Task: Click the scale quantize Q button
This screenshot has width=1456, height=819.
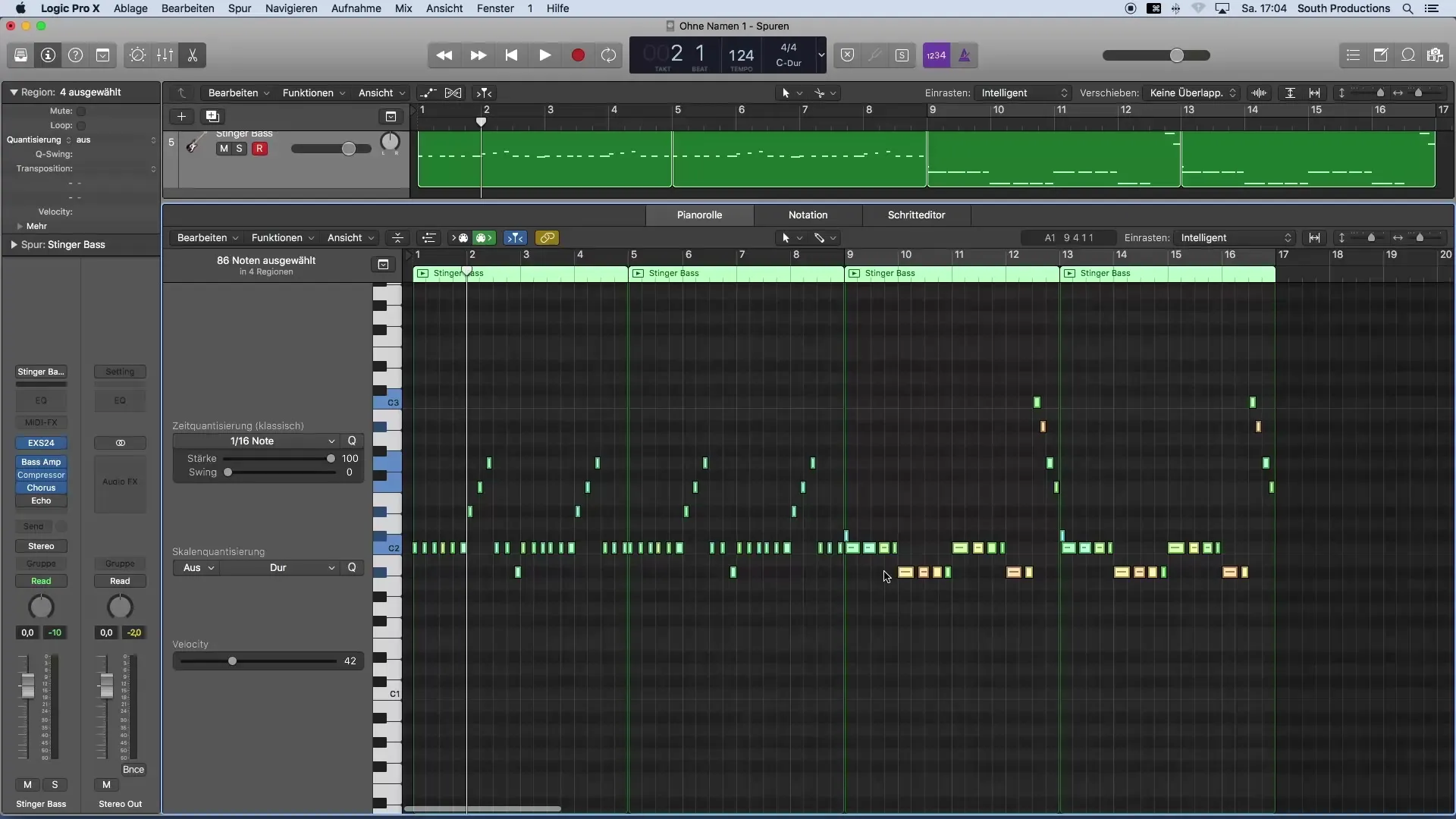Action: click(x=352, y=568)
